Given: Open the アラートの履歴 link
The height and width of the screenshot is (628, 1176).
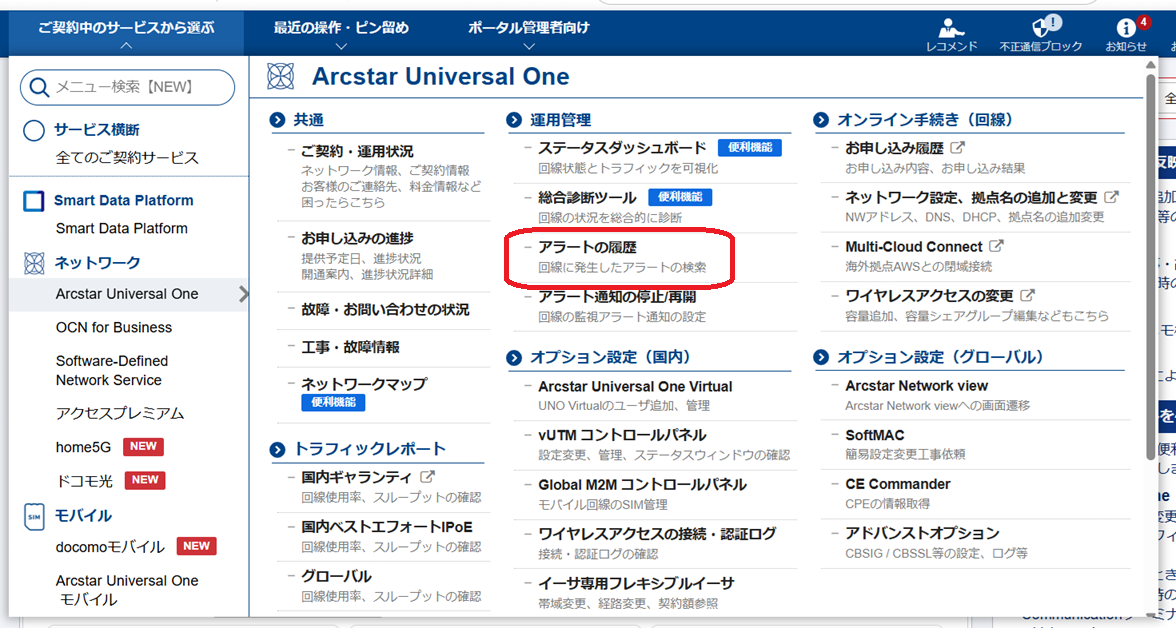Looking at the screenshot, I should [587, 248].
